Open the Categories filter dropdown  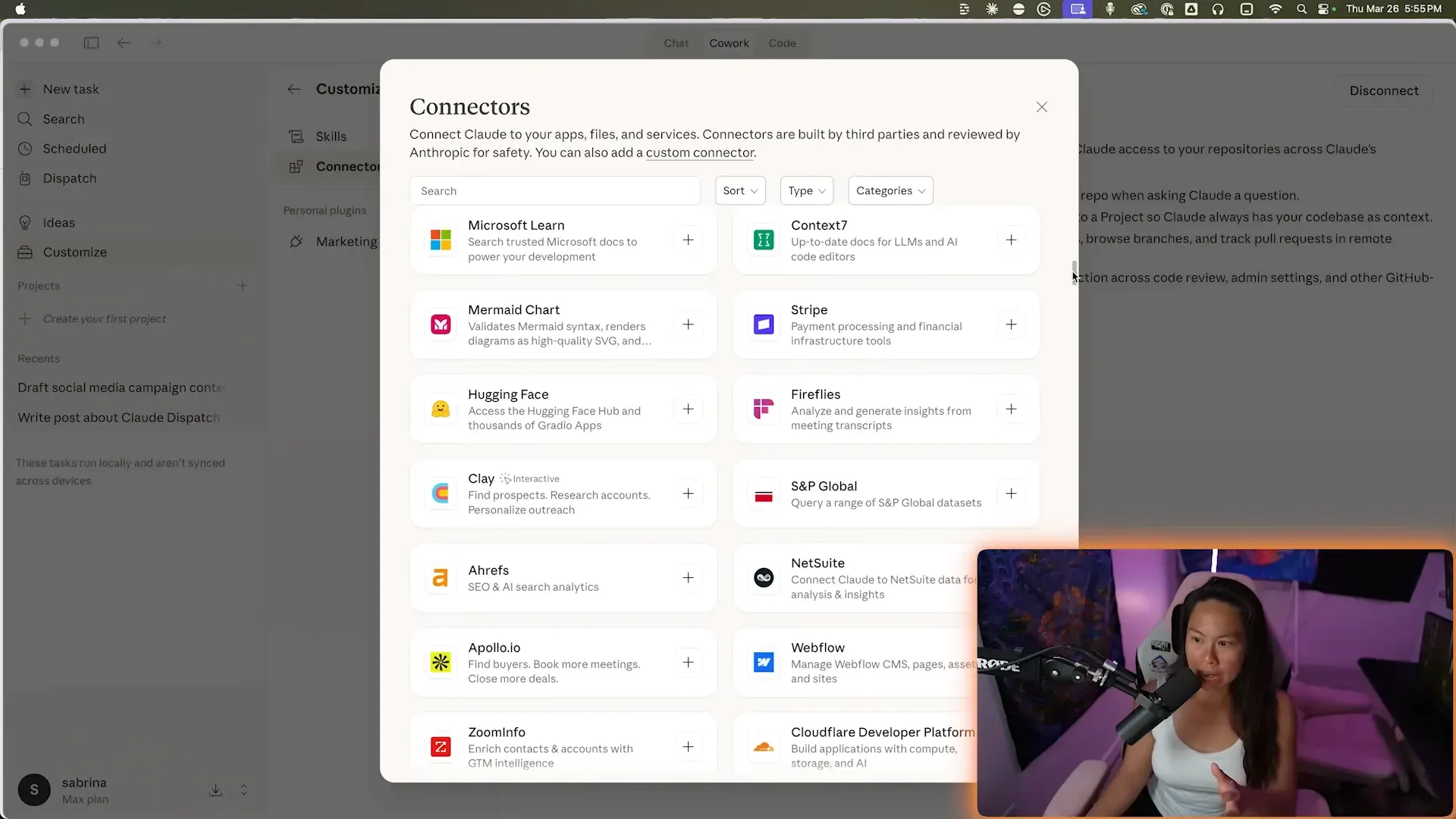pyautogui.click(x=890, y=191)
